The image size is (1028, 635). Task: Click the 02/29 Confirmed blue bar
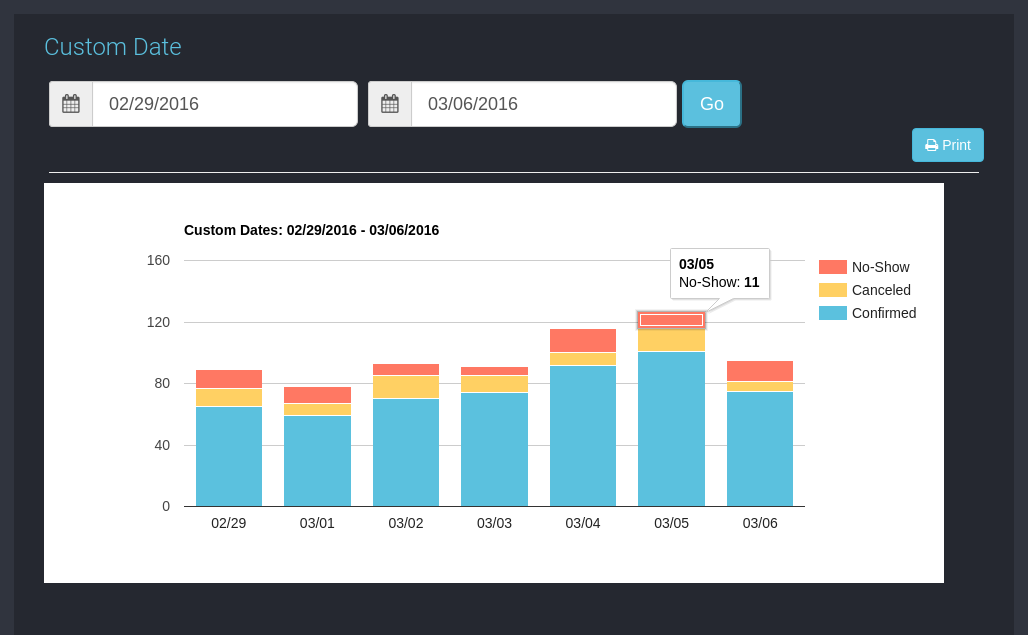click(x=229, y=456)
